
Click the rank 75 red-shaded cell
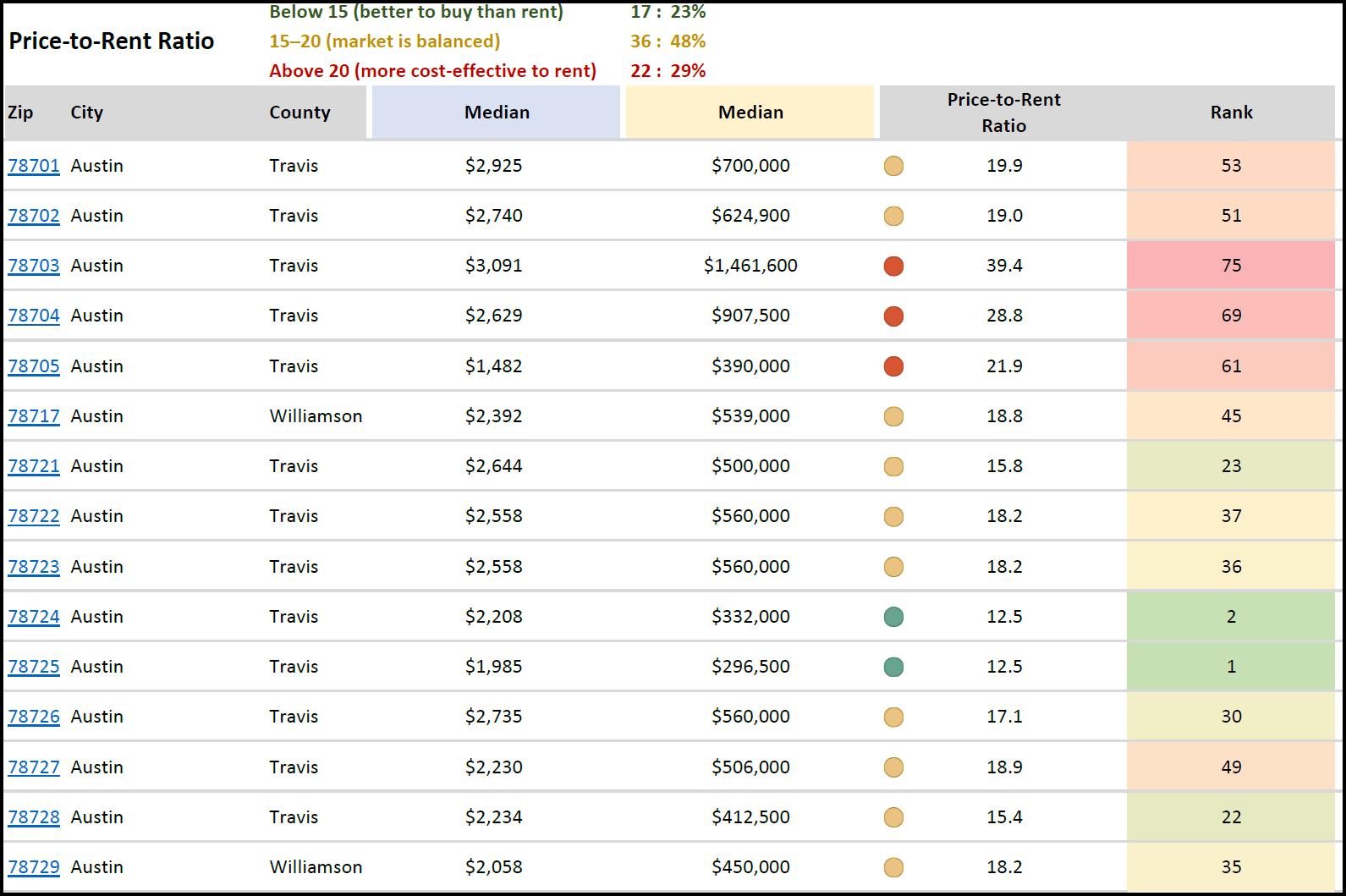pos(1231,266)
